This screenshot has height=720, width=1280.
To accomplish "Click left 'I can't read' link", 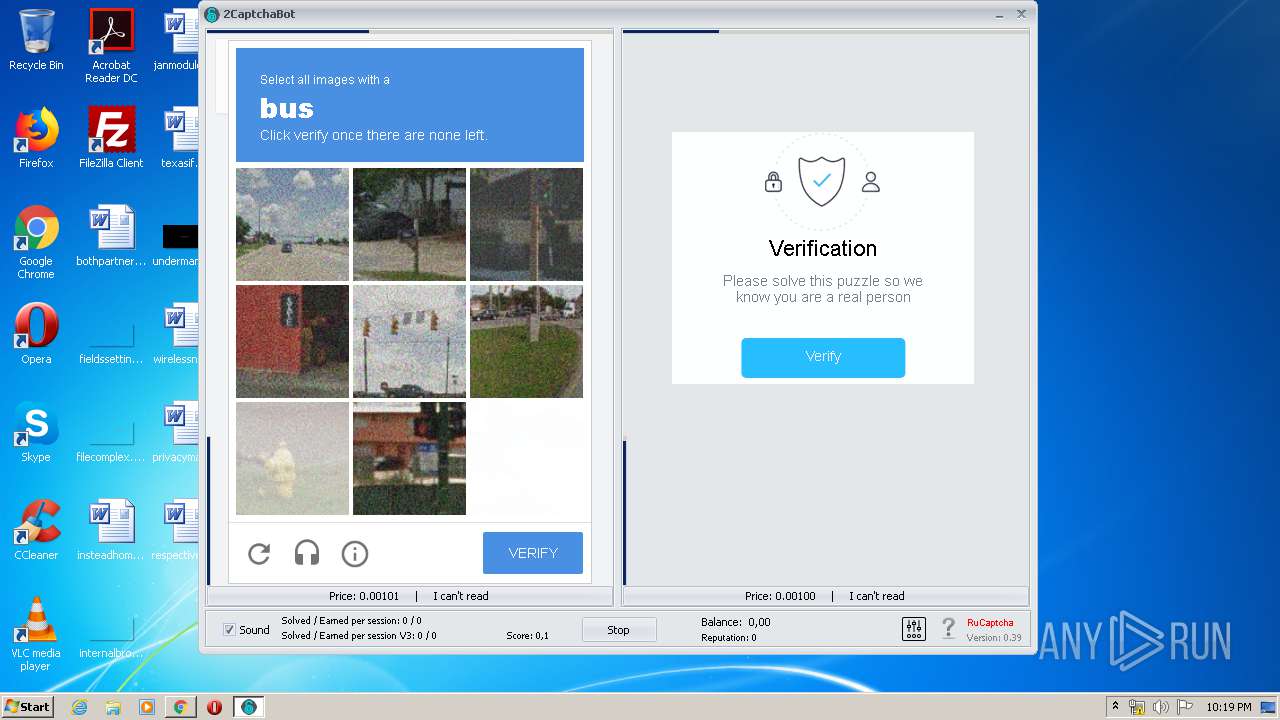I will click(461, 596).
